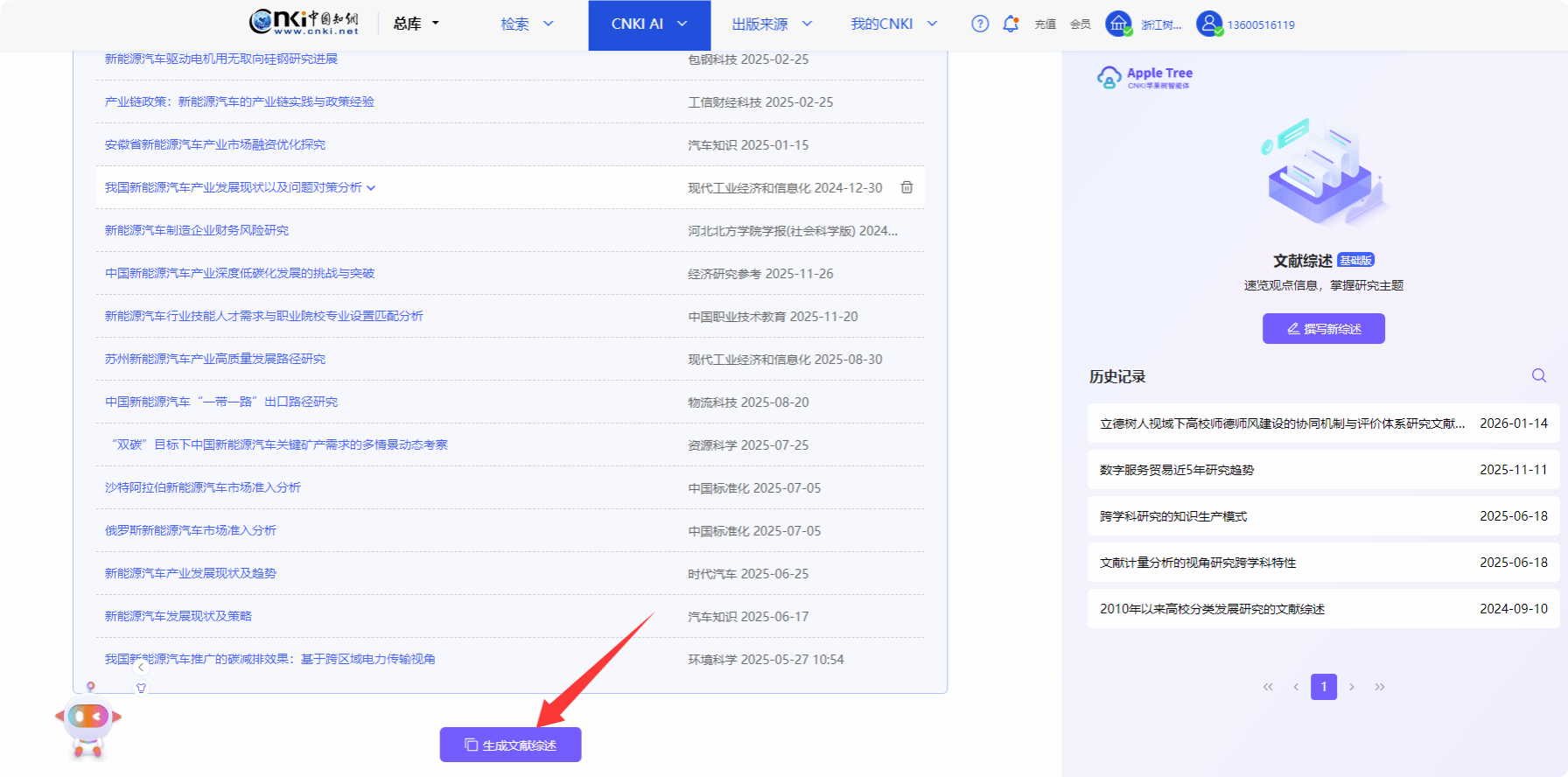Expand the 我国新能源汽车产业发展现状以及问题对策分析 entry chevron

click(x=371, y=188)
